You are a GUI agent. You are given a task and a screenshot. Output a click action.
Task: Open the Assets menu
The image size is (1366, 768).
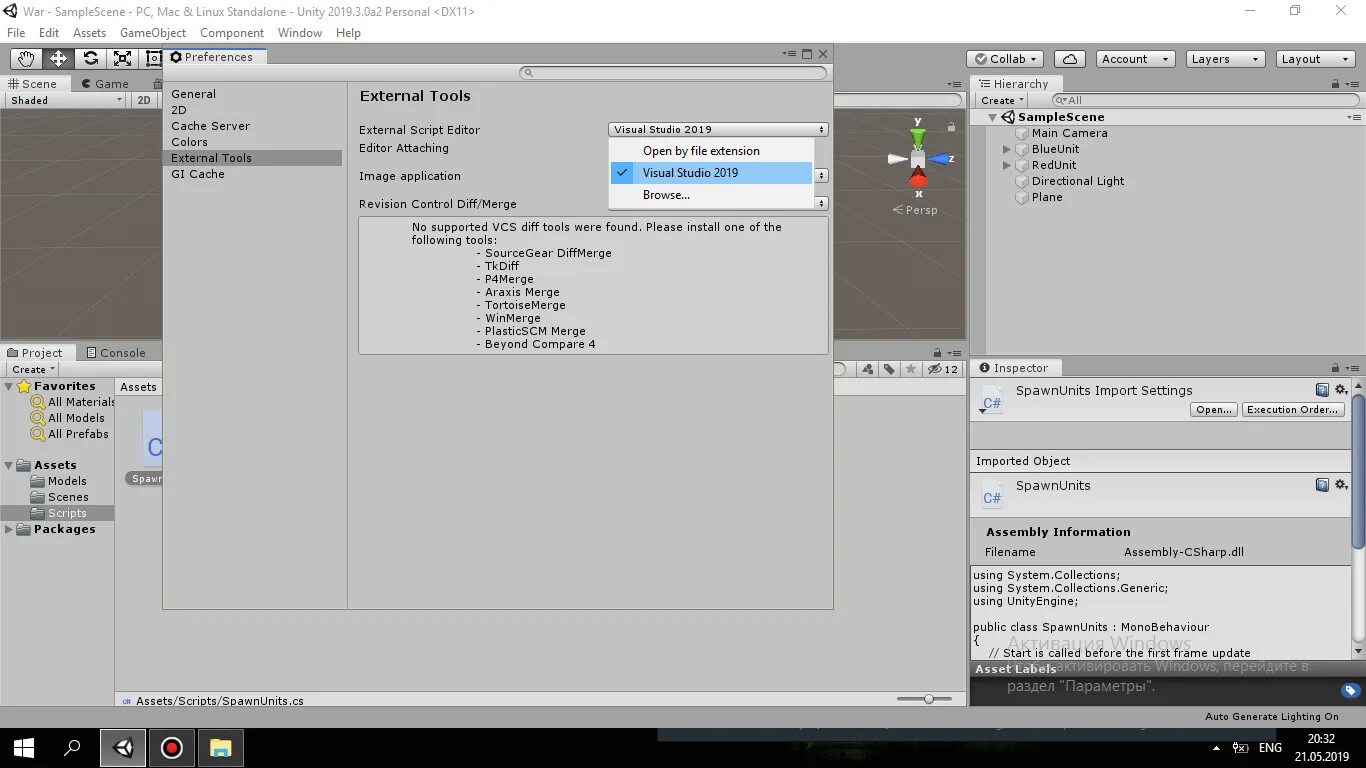click(x=89, y=33)
